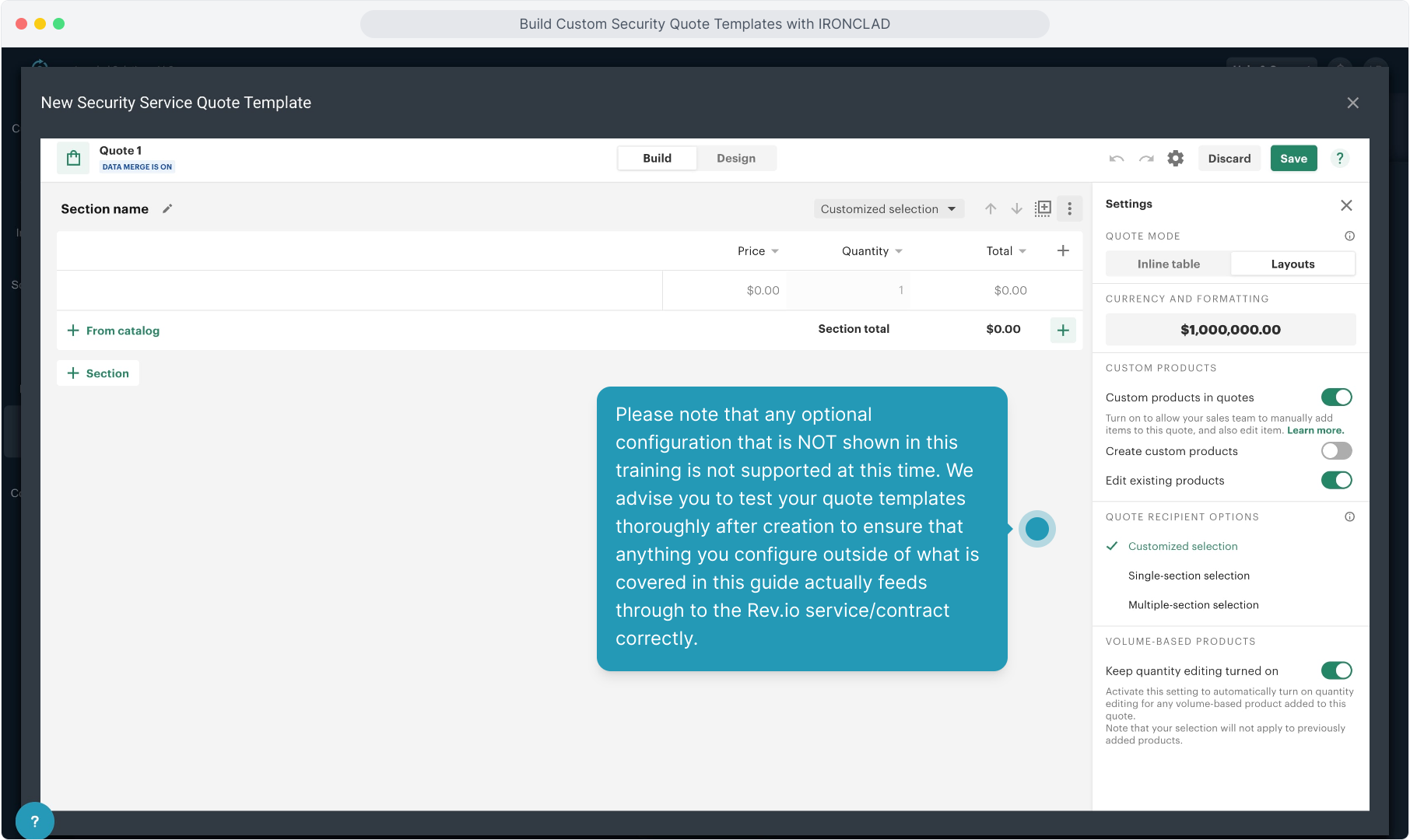
Task: Open section three-dot options menu
Action: tap(1069, 209)
